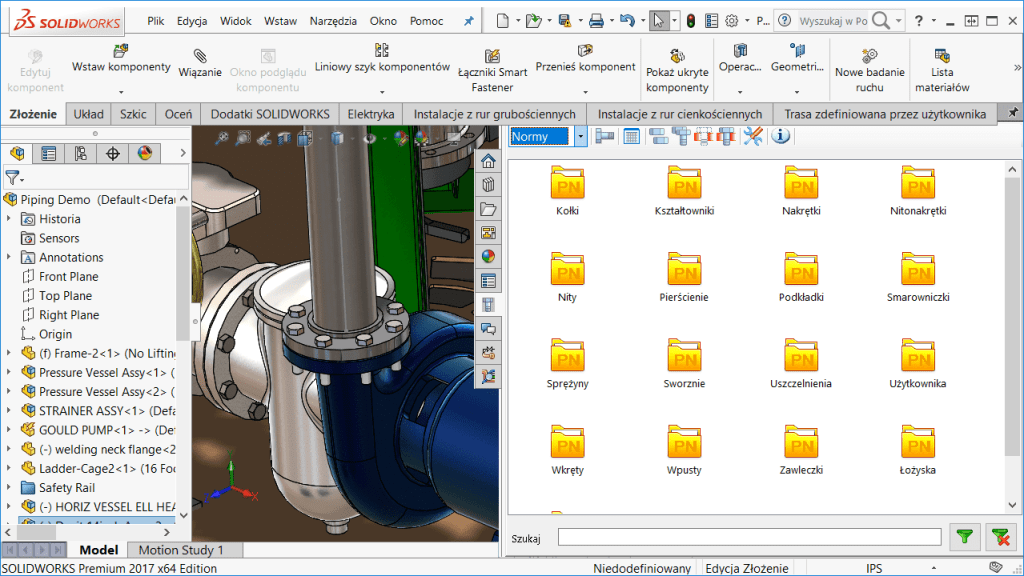Click Pokaż ukryte komponenty button
Image resolution: width=1024 pixels, height=576 pixels.
[x=677, y=72]
